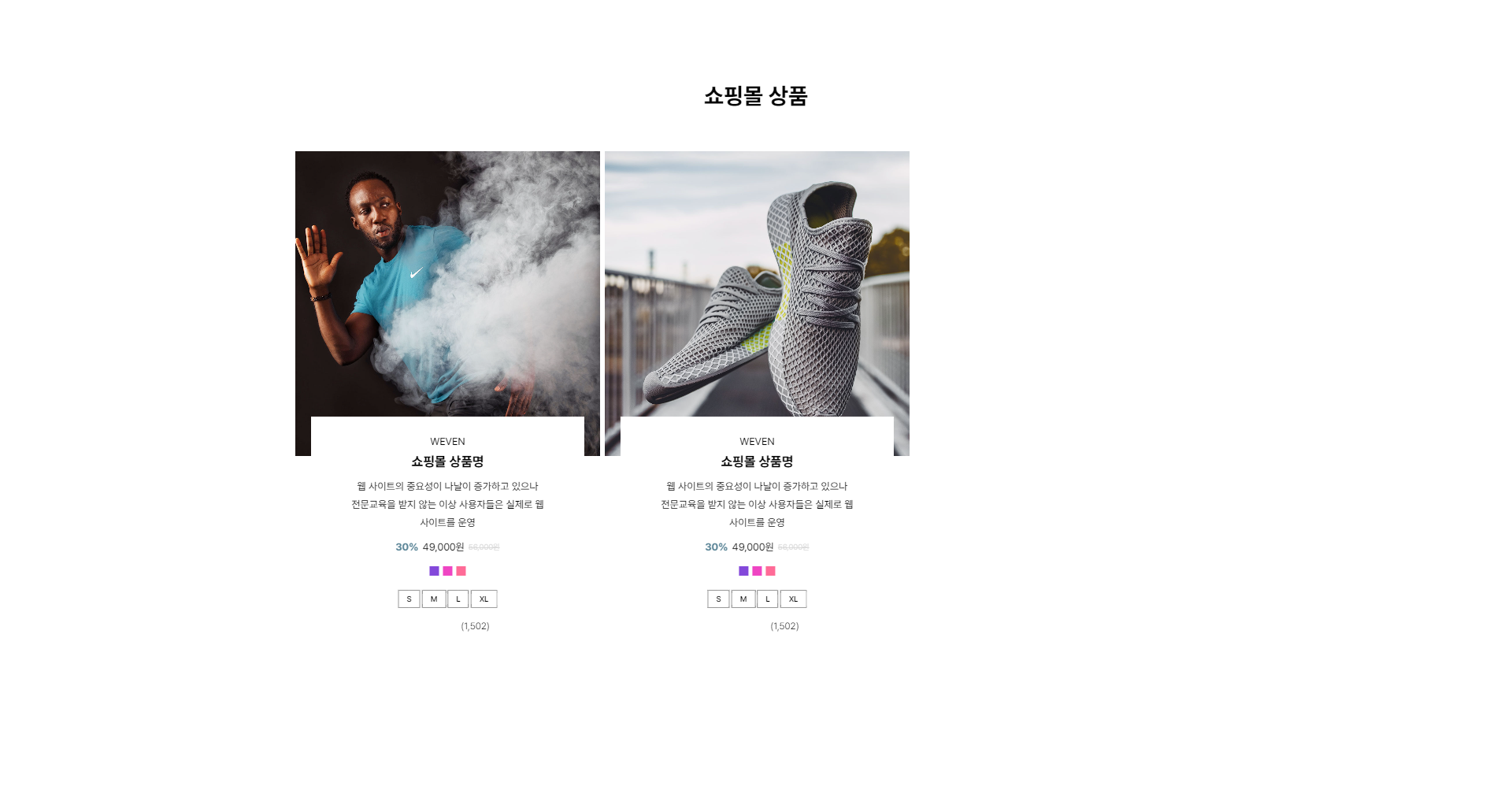
Task: Pick the magenta color swatch under athlete product
Action: (x=447, y=571)
